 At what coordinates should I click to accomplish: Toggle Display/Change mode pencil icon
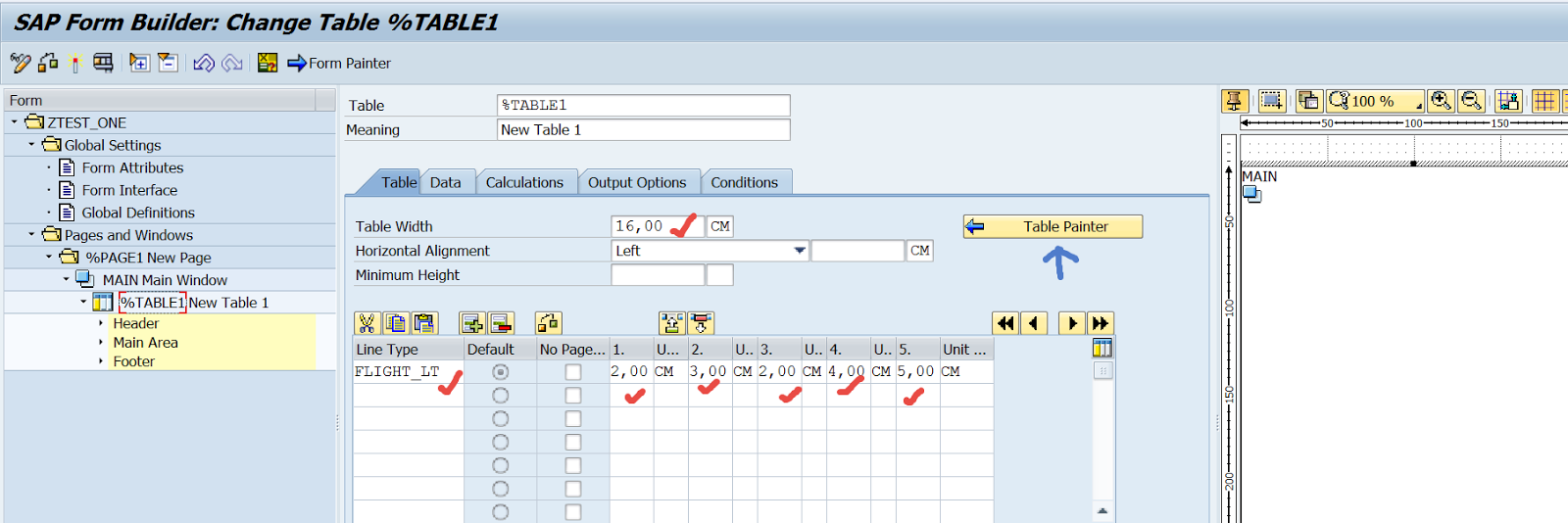pyautogui.click(x=21, y=63)
